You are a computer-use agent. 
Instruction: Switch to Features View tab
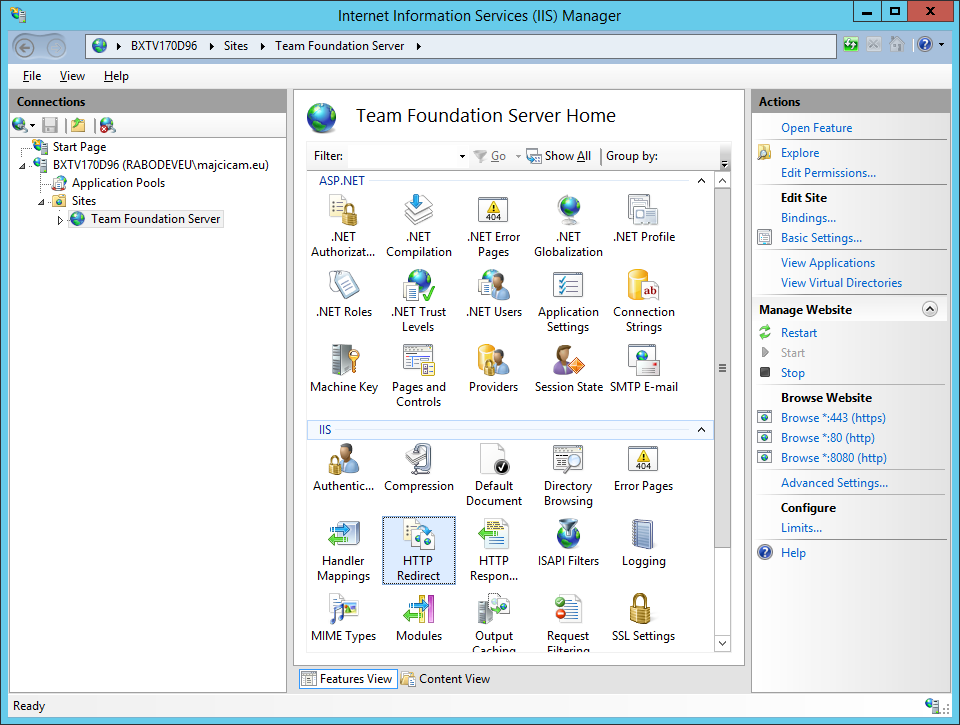(x=348, y=678)
